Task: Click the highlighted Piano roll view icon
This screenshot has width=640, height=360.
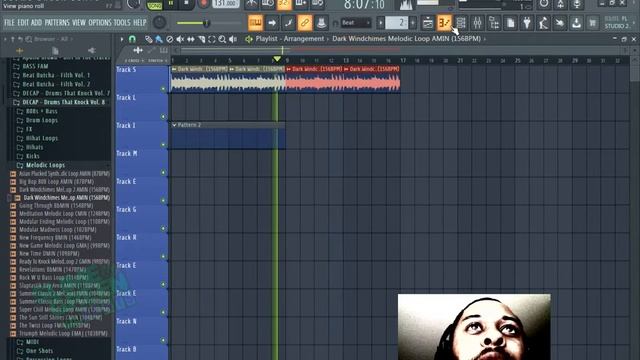Action: click(x=444, y=23)
